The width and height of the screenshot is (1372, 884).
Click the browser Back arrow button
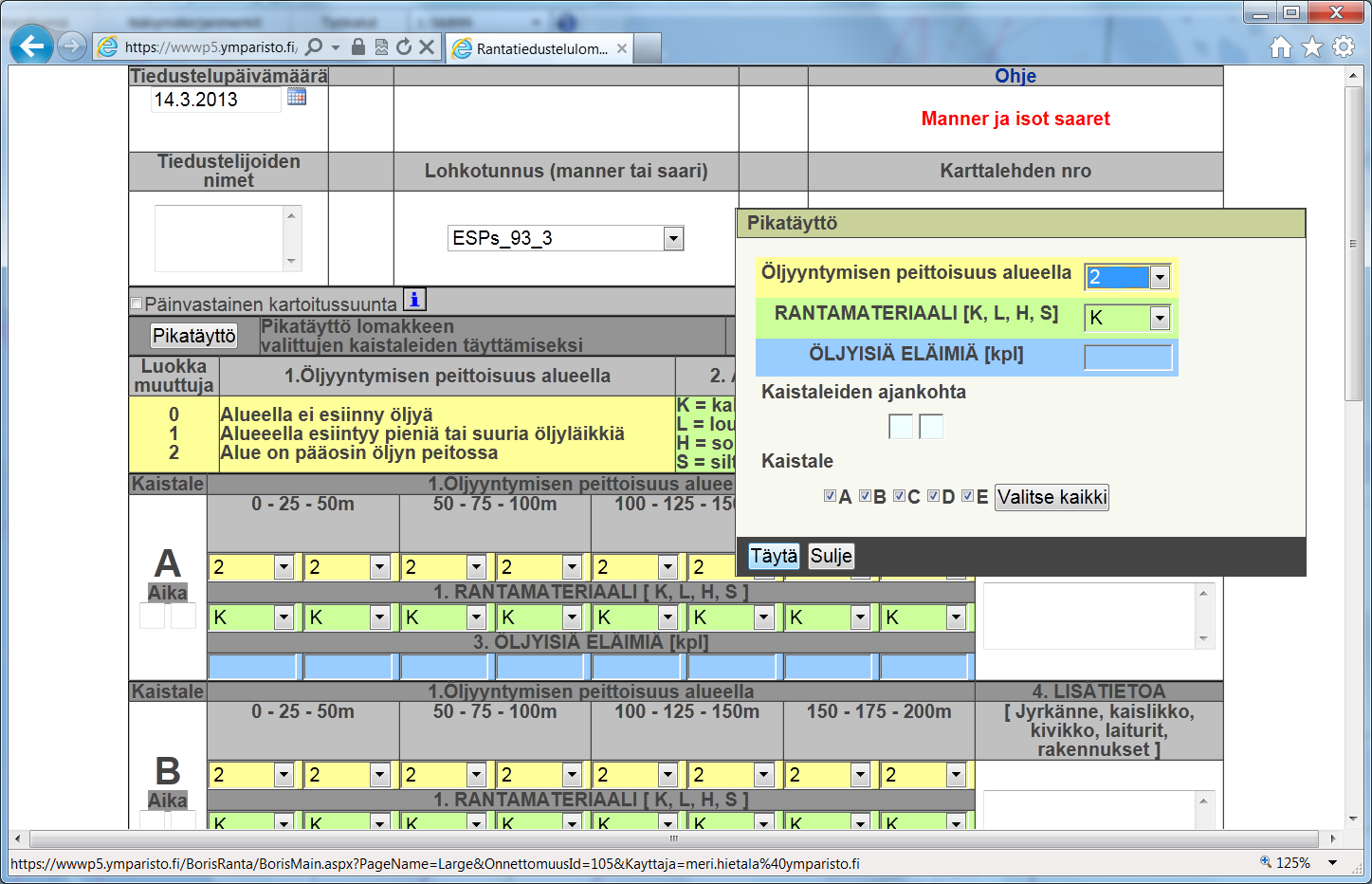click(x=32, y=46)
